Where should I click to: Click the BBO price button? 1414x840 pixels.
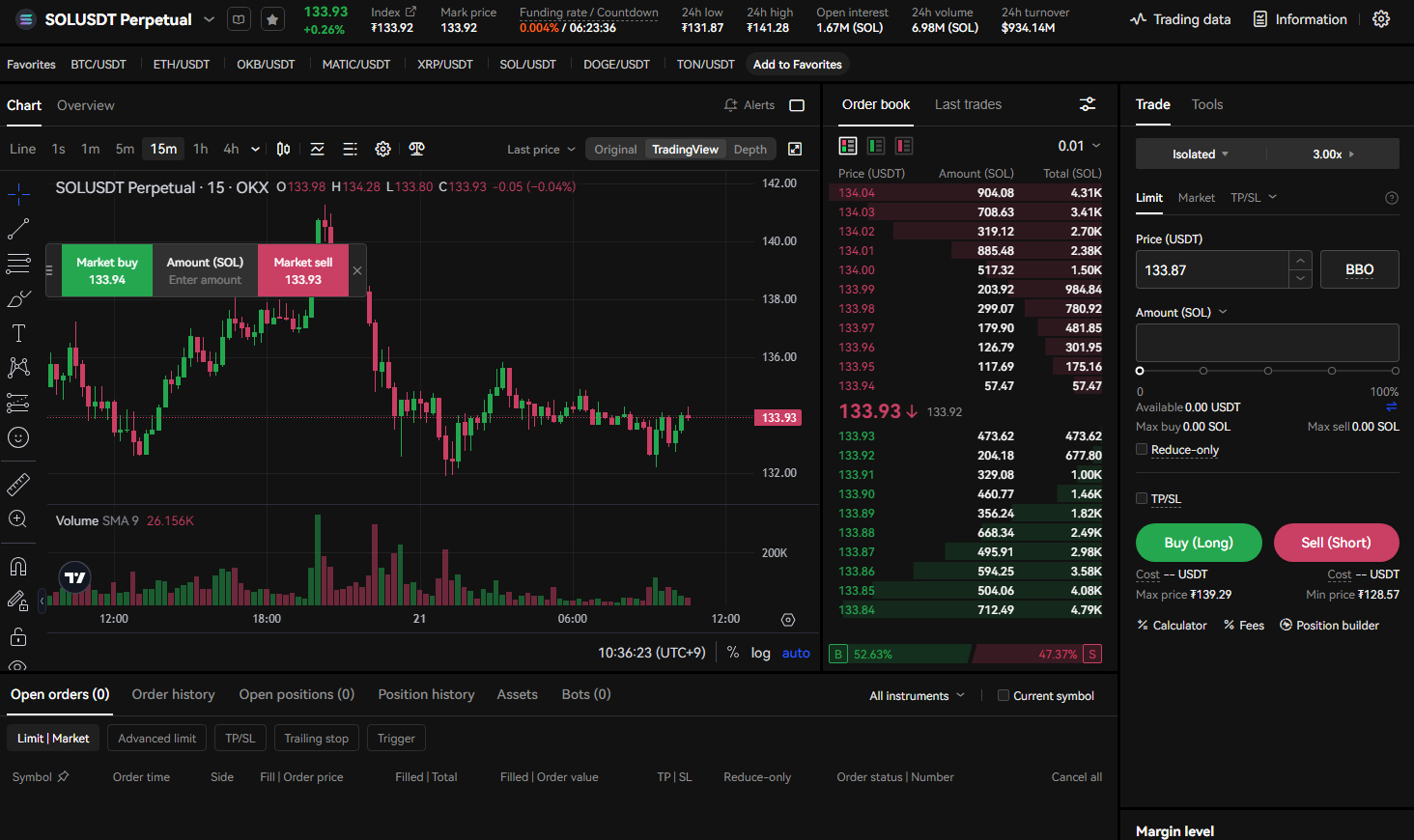pos(1359,269)
